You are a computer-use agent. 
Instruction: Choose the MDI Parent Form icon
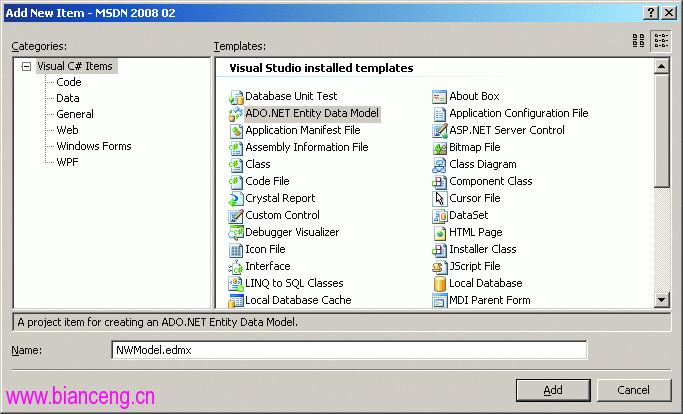point(440,300)
